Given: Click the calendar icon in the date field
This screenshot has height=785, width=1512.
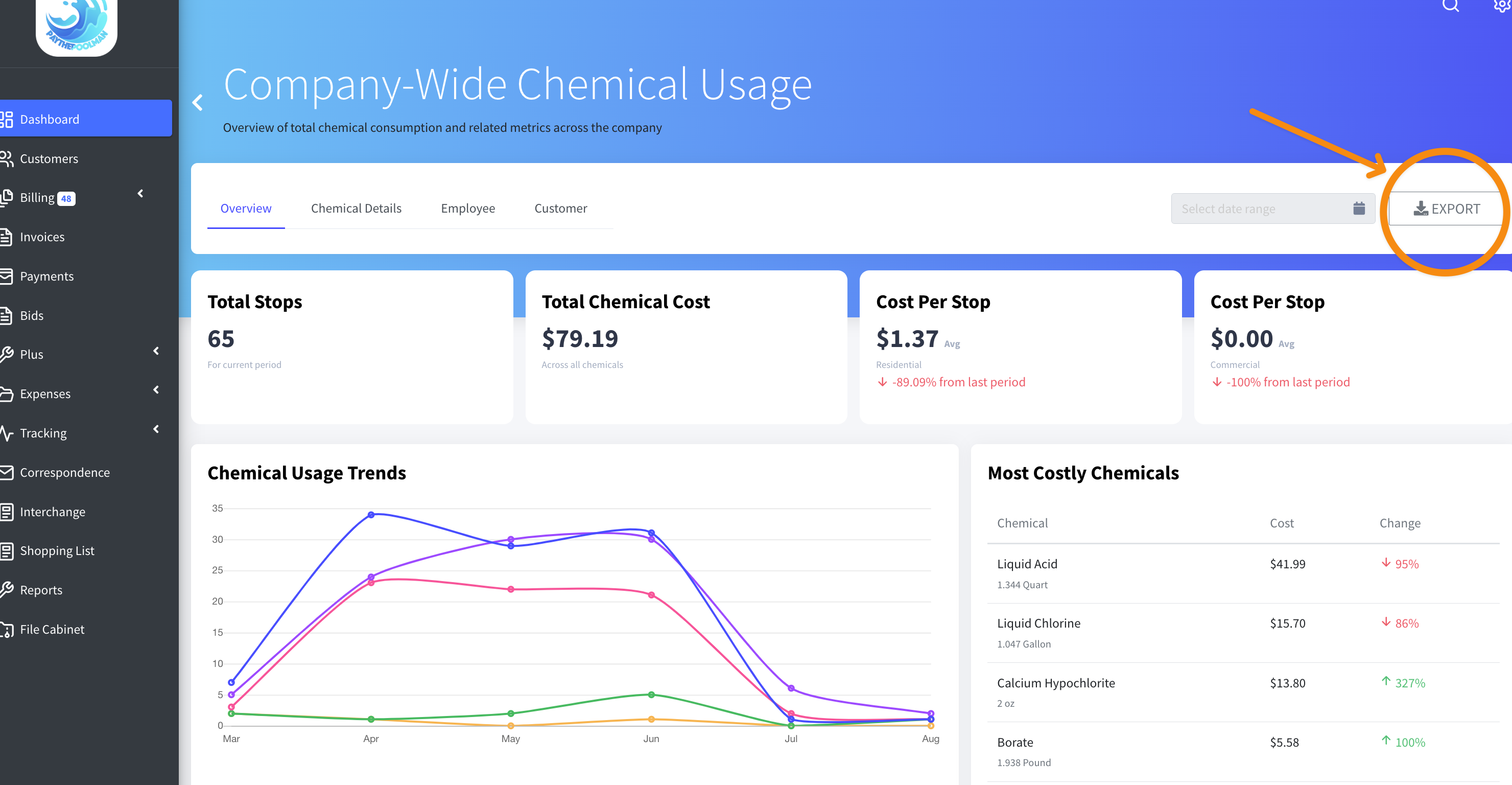Looking at the screenshot, I should 1359,209.
